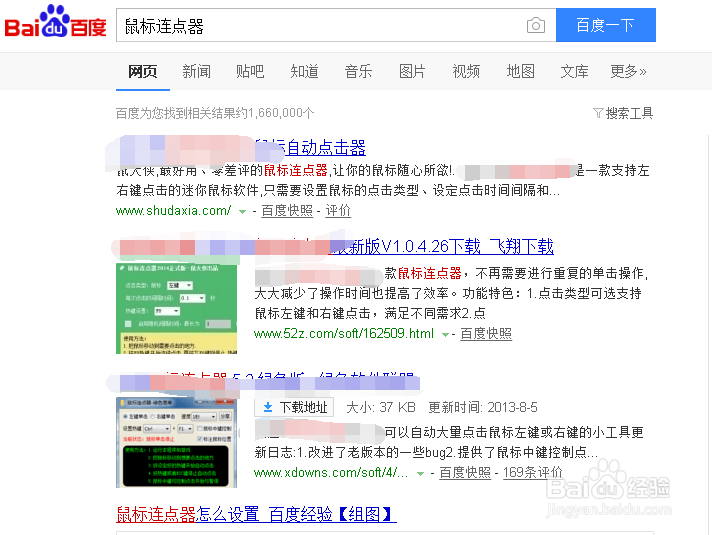
Task: Click the results count text 1,660,000个
Action: tap(281, 113)
